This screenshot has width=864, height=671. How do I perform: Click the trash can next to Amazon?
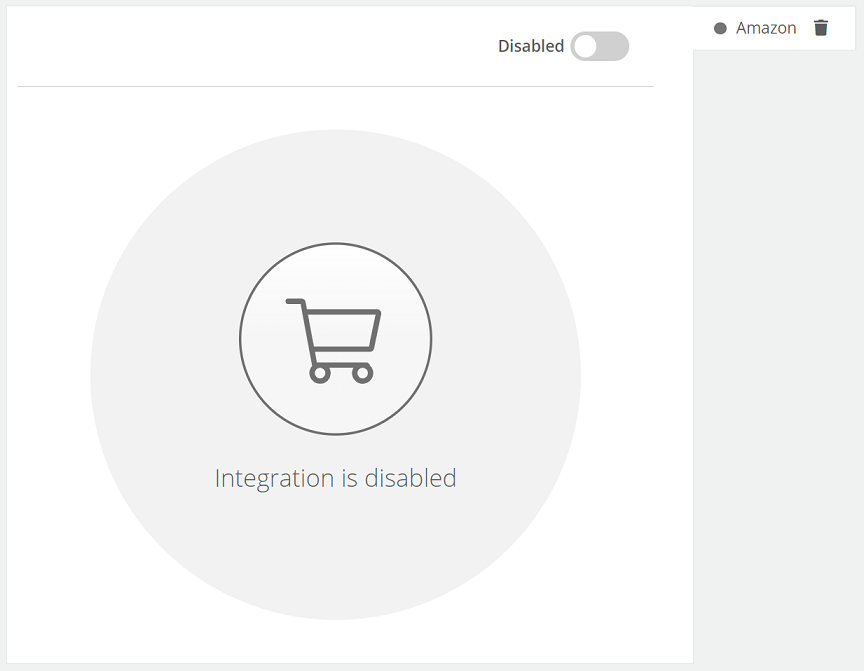pyautogui.click(x=820, y=28)
